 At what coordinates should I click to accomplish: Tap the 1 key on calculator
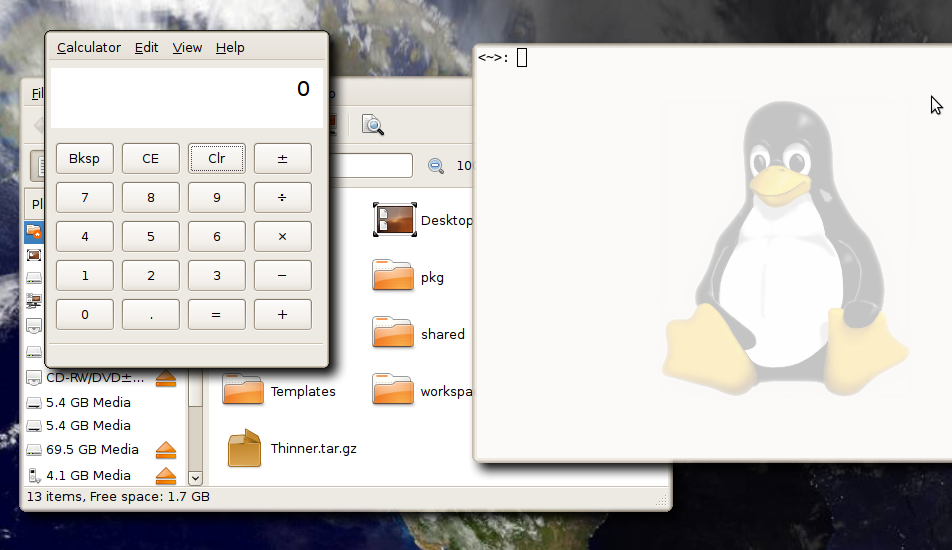[x=84, y=275]
